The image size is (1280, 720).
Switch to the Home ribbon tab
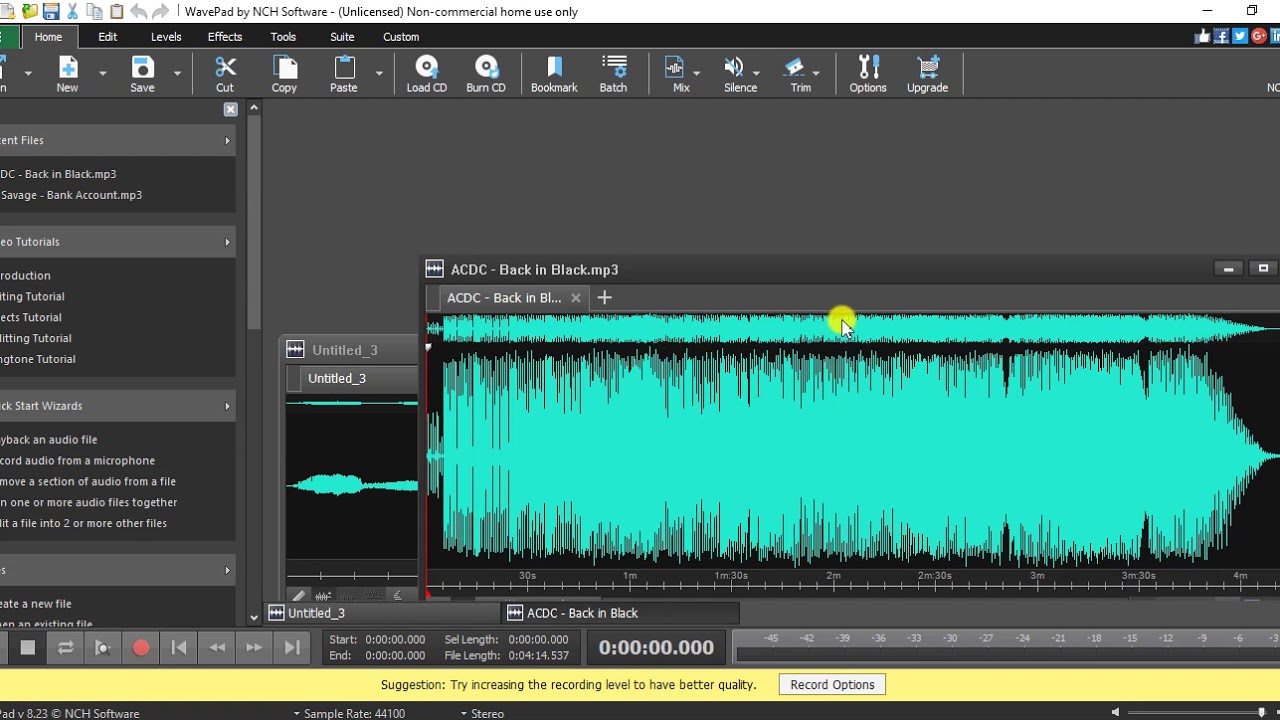48,37
